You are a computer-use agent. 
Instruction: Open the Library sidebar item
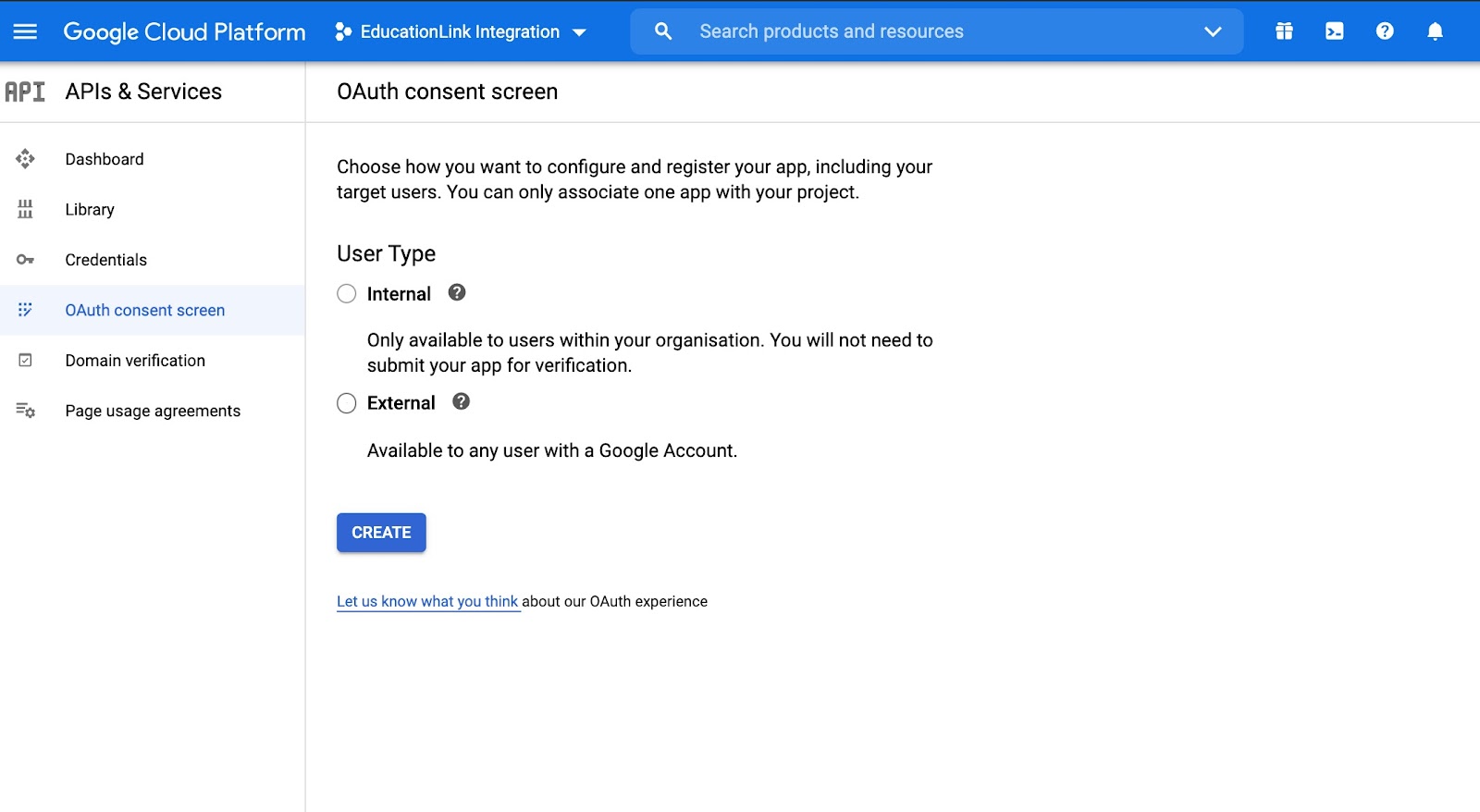pos(90,210)
